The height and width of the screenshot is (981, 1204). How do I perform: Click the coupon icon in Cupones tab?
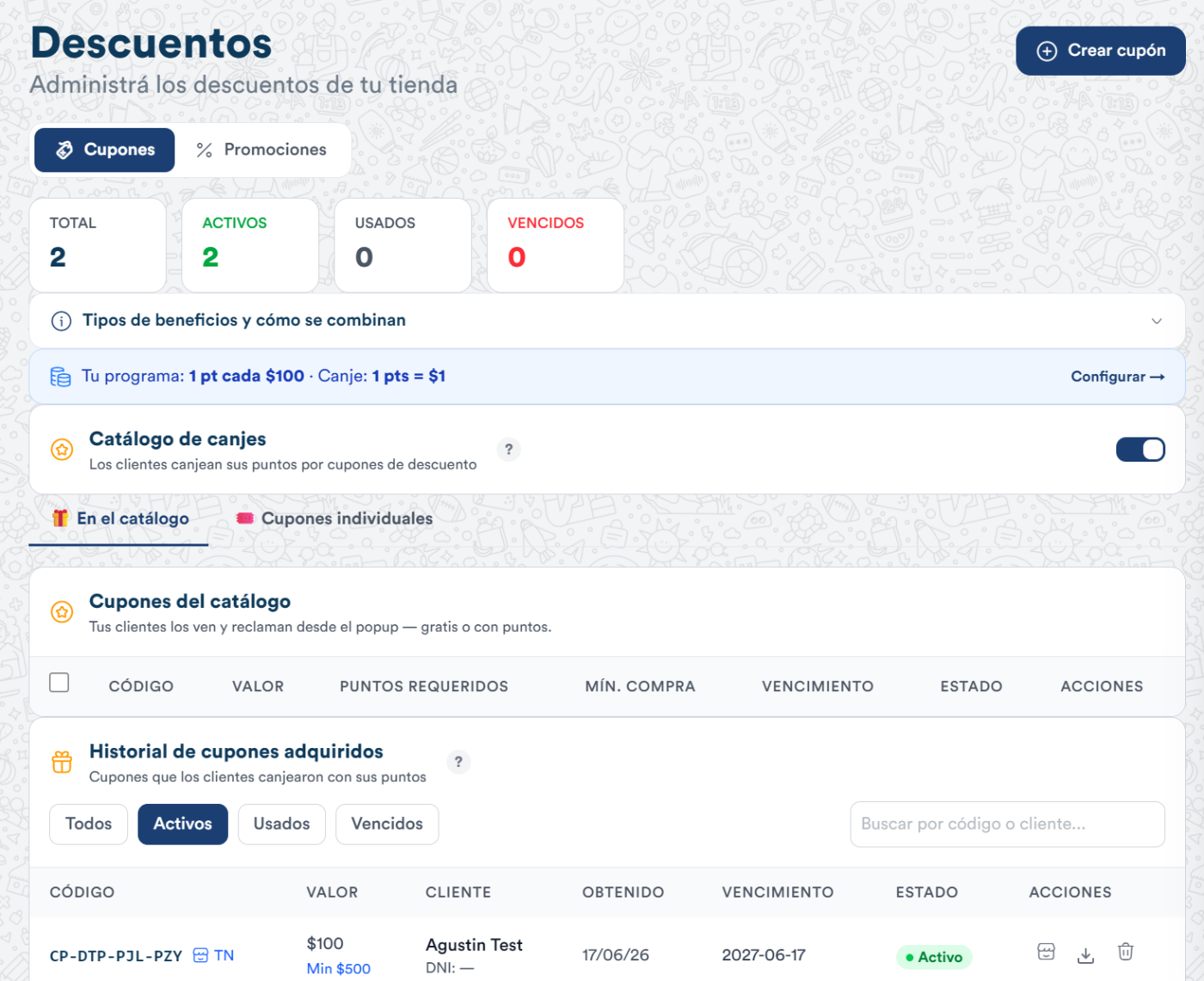pyautogui.click(x=64, y=150)
